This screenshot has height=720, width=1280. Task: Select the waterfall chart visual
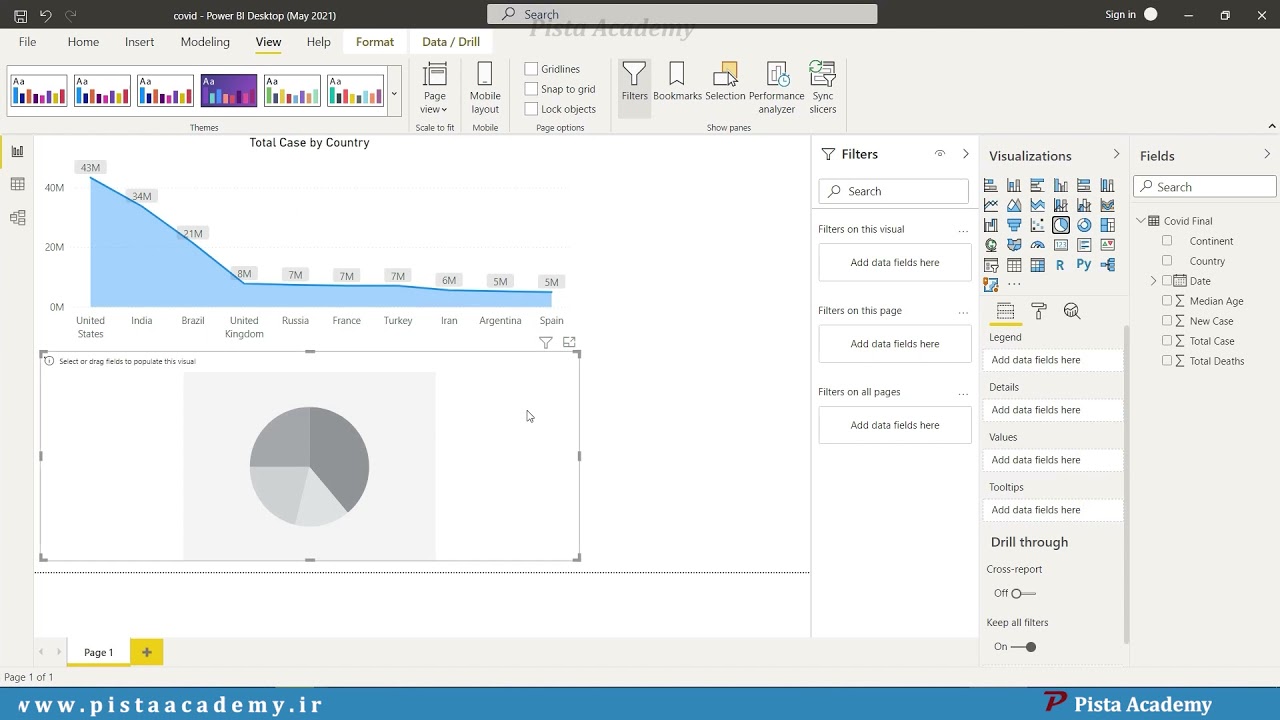991,225
